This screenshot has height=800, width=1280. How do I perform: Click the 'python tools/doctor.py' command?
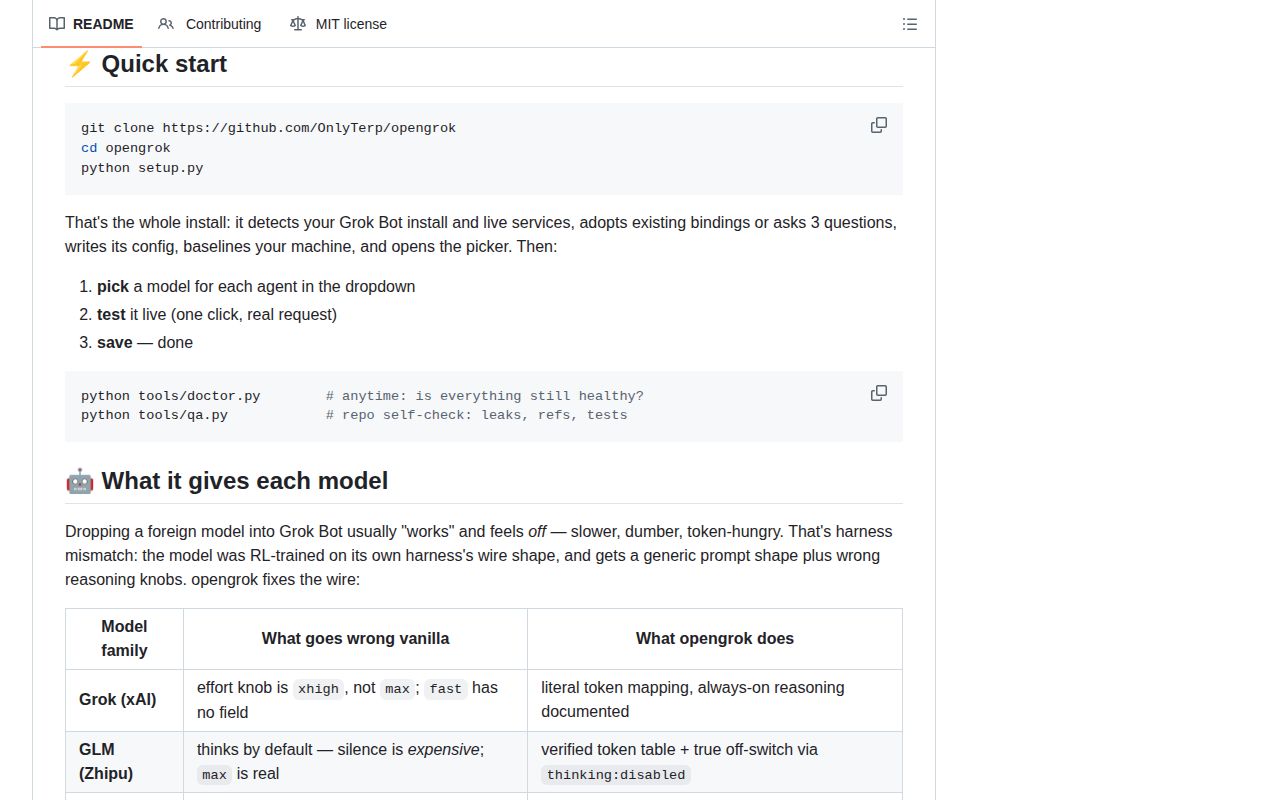(171, 396)
